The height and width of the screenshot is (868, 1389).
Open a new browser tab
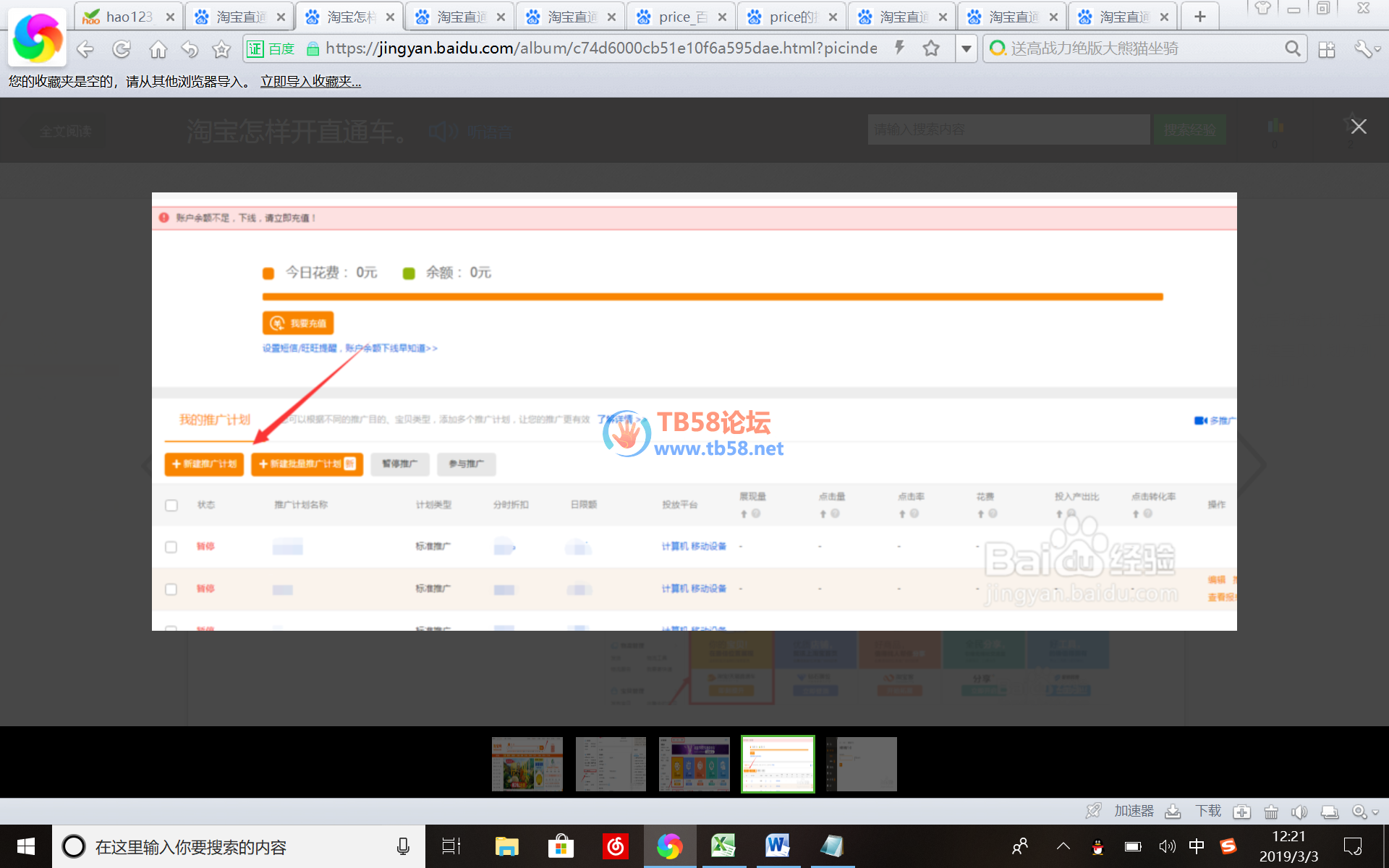point(1199,16)
